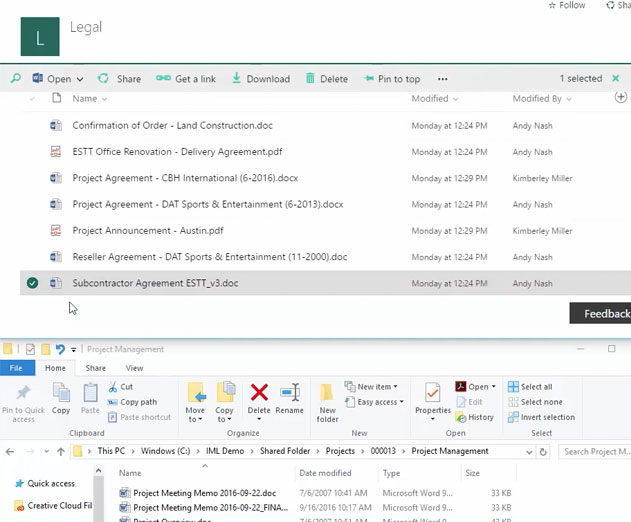Click Invert selection in ribbon
631x522 pixels.
pyautogui.click(x=542, y=417)
